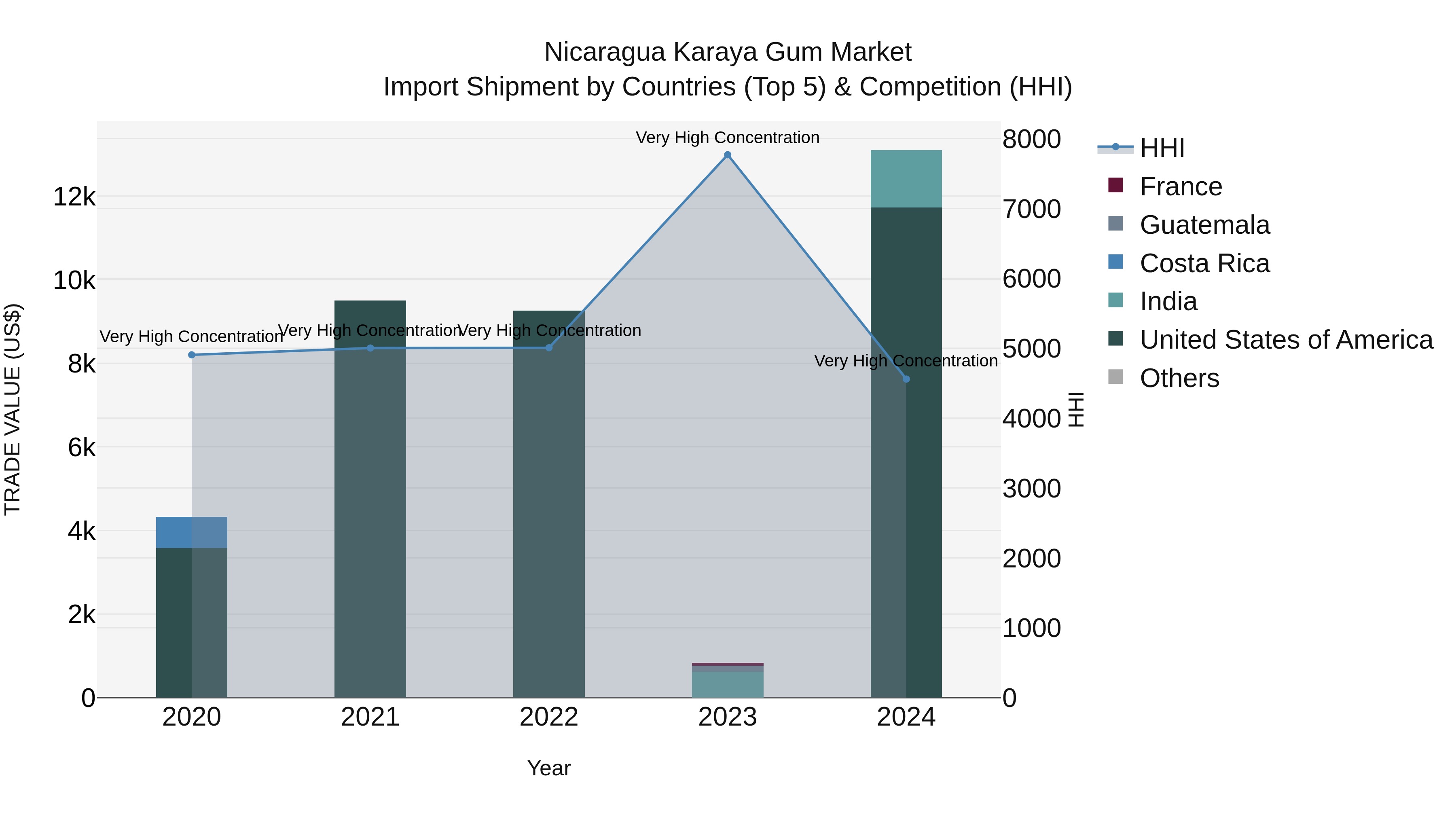Click the United States dark green color swatch
The width and height of the screenshot is (1456, 819).
click(1116, 338)
